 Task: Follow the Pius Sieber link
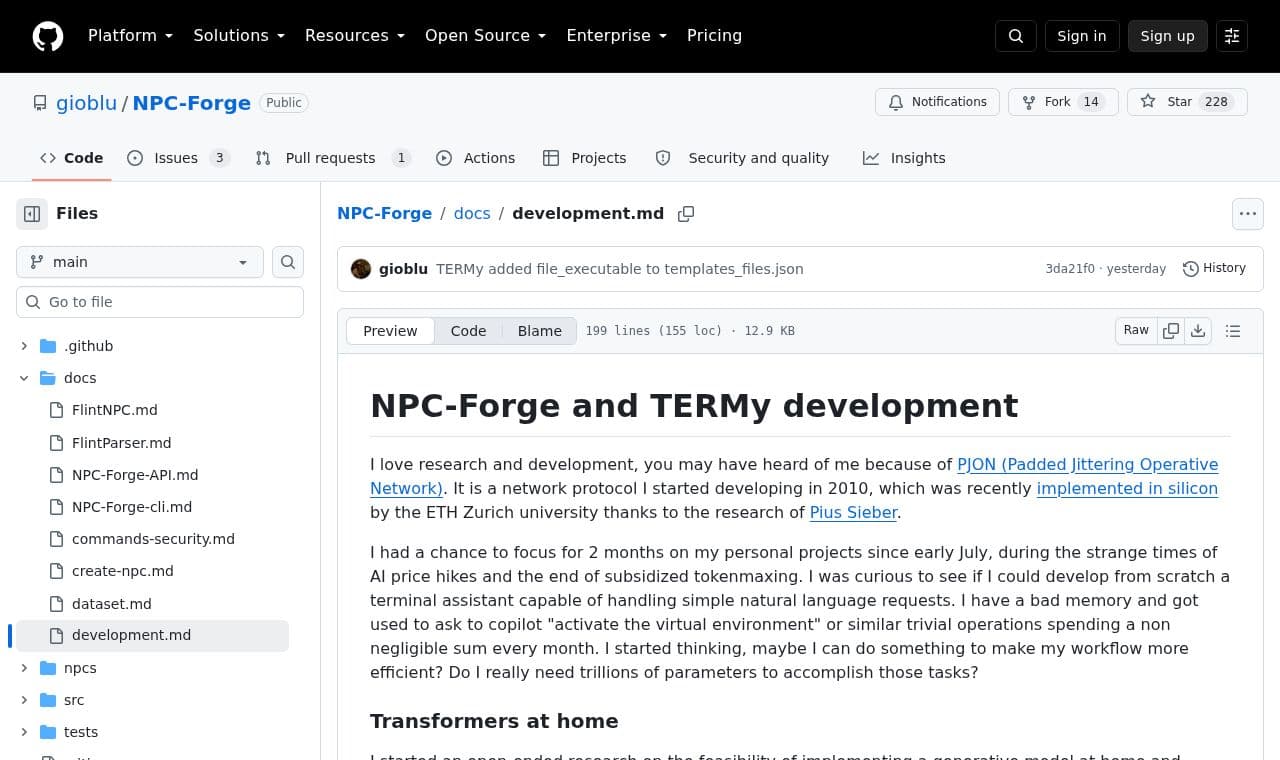[853, 512]
